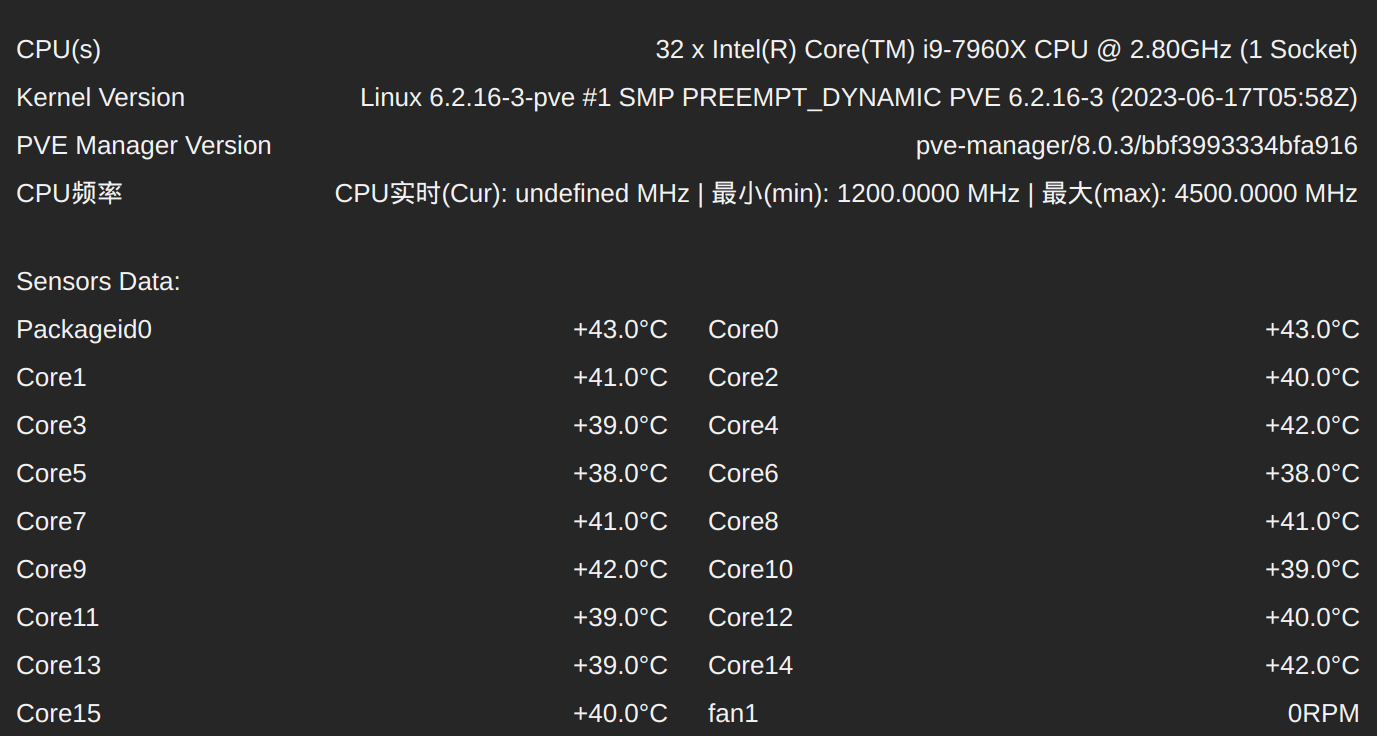Select the fan1 0RPM reading
Screen dimensions: 1377x736
click(x=1324, y=714)
